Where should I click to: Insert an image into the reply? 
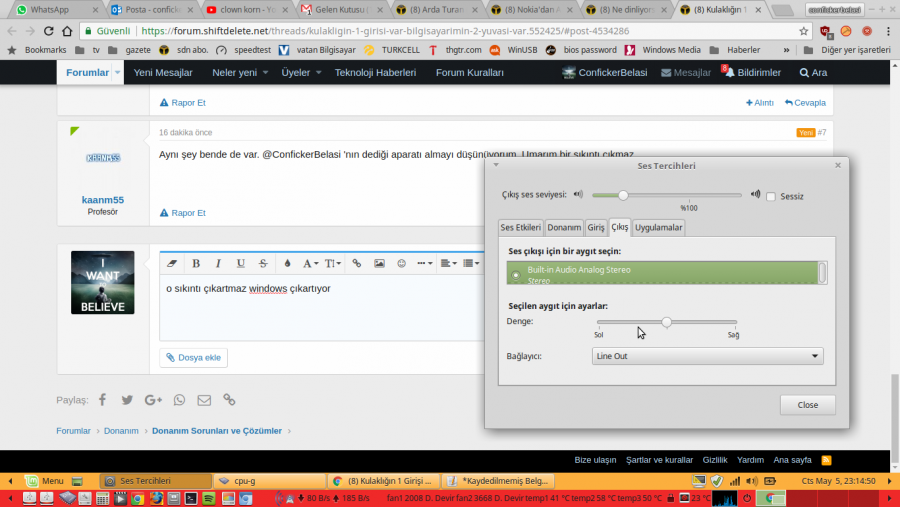point(379,264)
